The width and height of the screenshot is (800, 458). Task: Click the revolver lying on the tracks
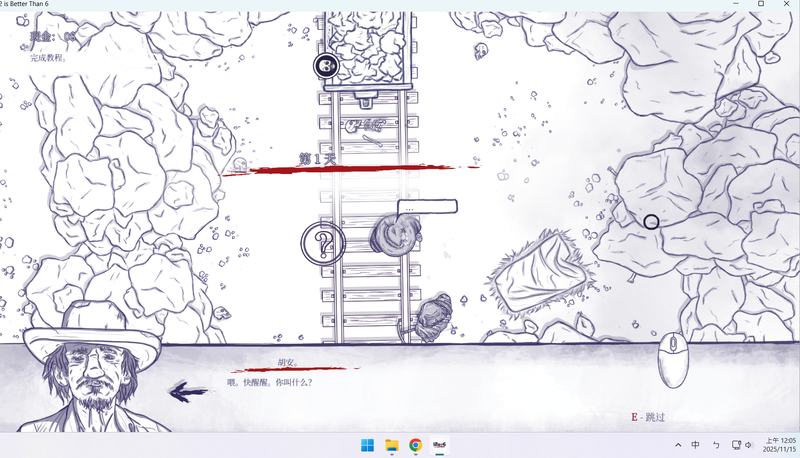point(365,125)
